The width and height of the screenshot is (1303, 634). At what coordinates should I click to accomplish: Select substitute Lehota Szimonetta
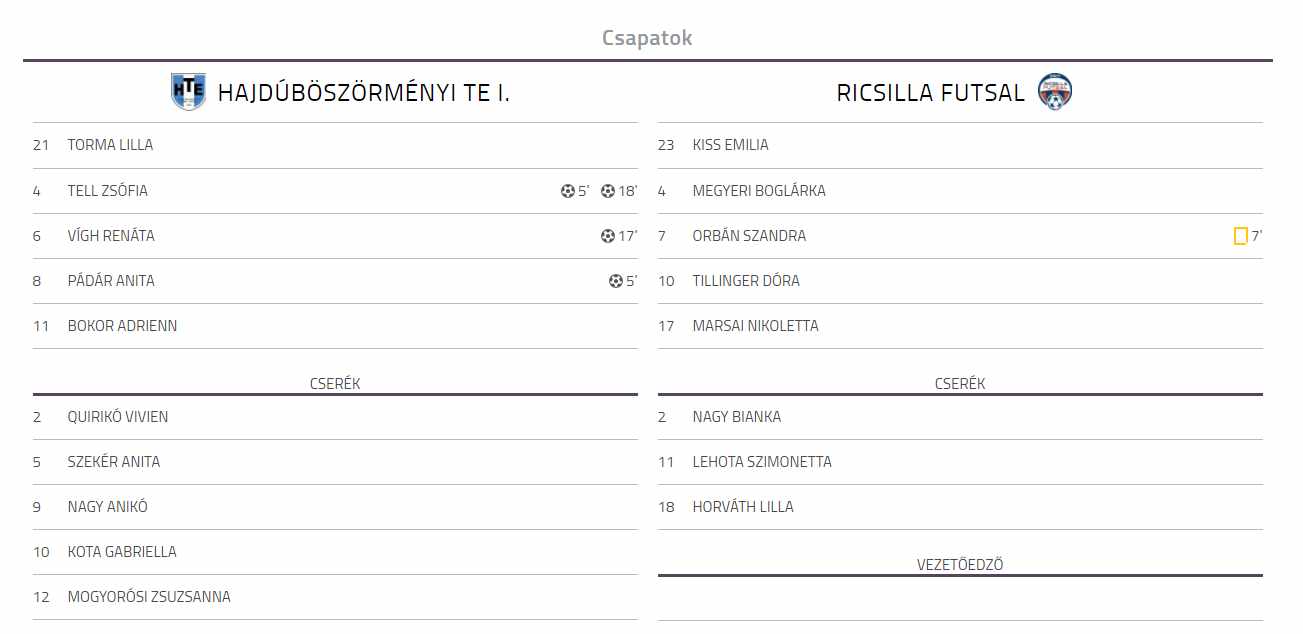pos(762,462)
